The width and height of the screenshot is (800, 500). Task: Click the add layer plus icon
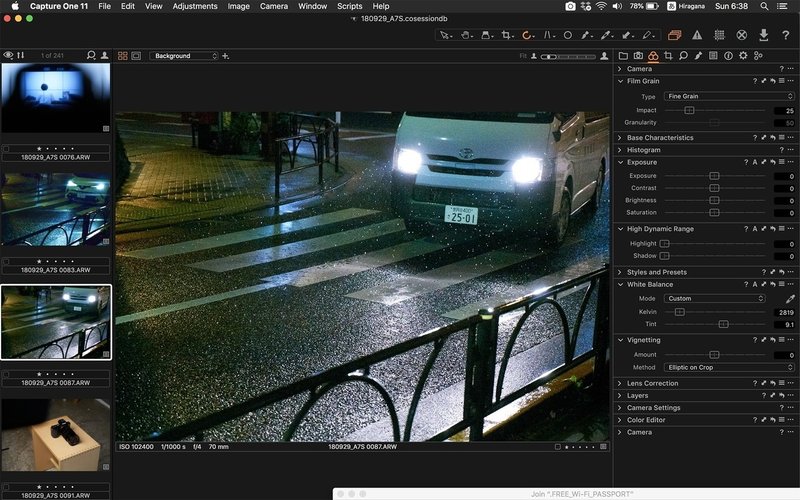click(226, 56)
